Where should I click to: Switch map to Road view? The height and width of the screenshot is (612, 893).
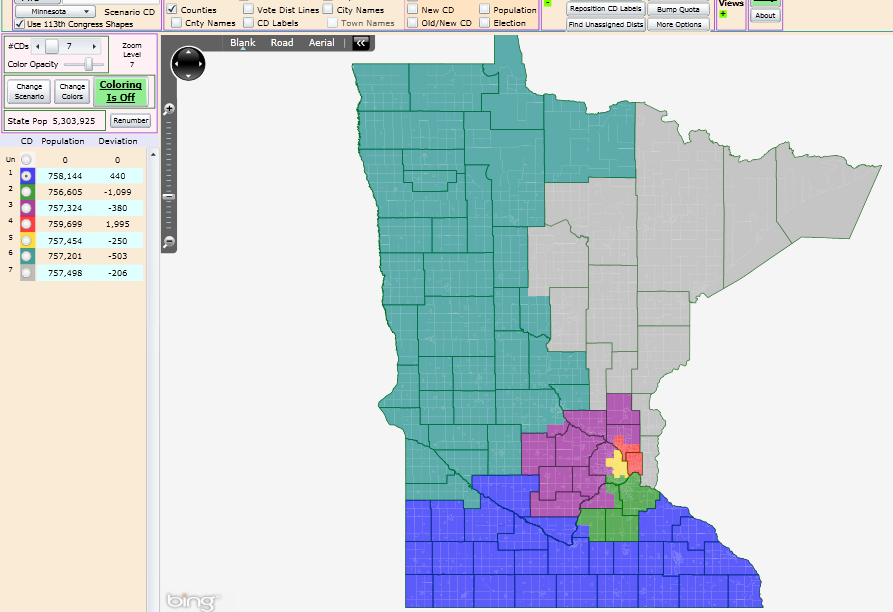click(282, 43)
